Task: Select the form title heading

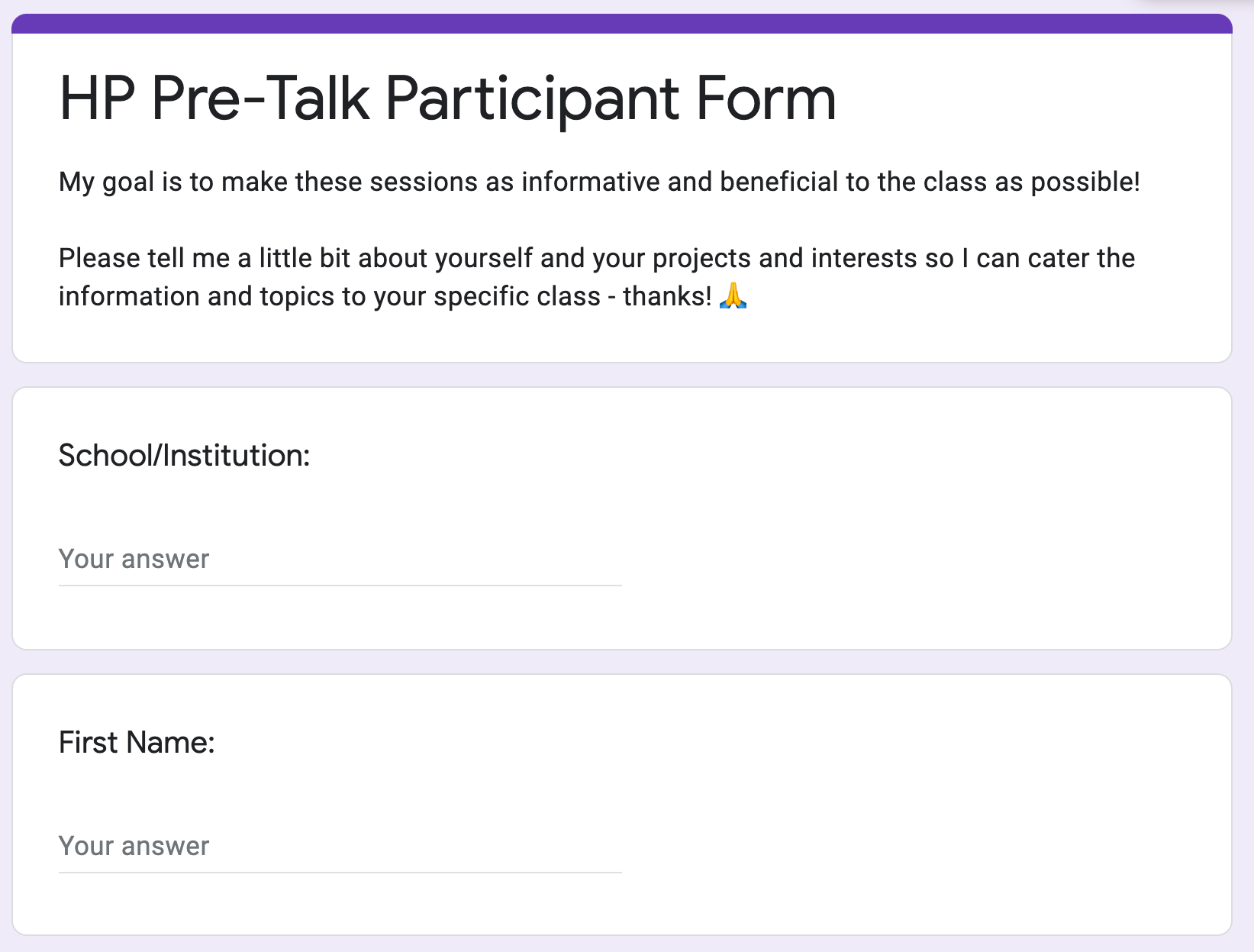Action: pos(447,98)
